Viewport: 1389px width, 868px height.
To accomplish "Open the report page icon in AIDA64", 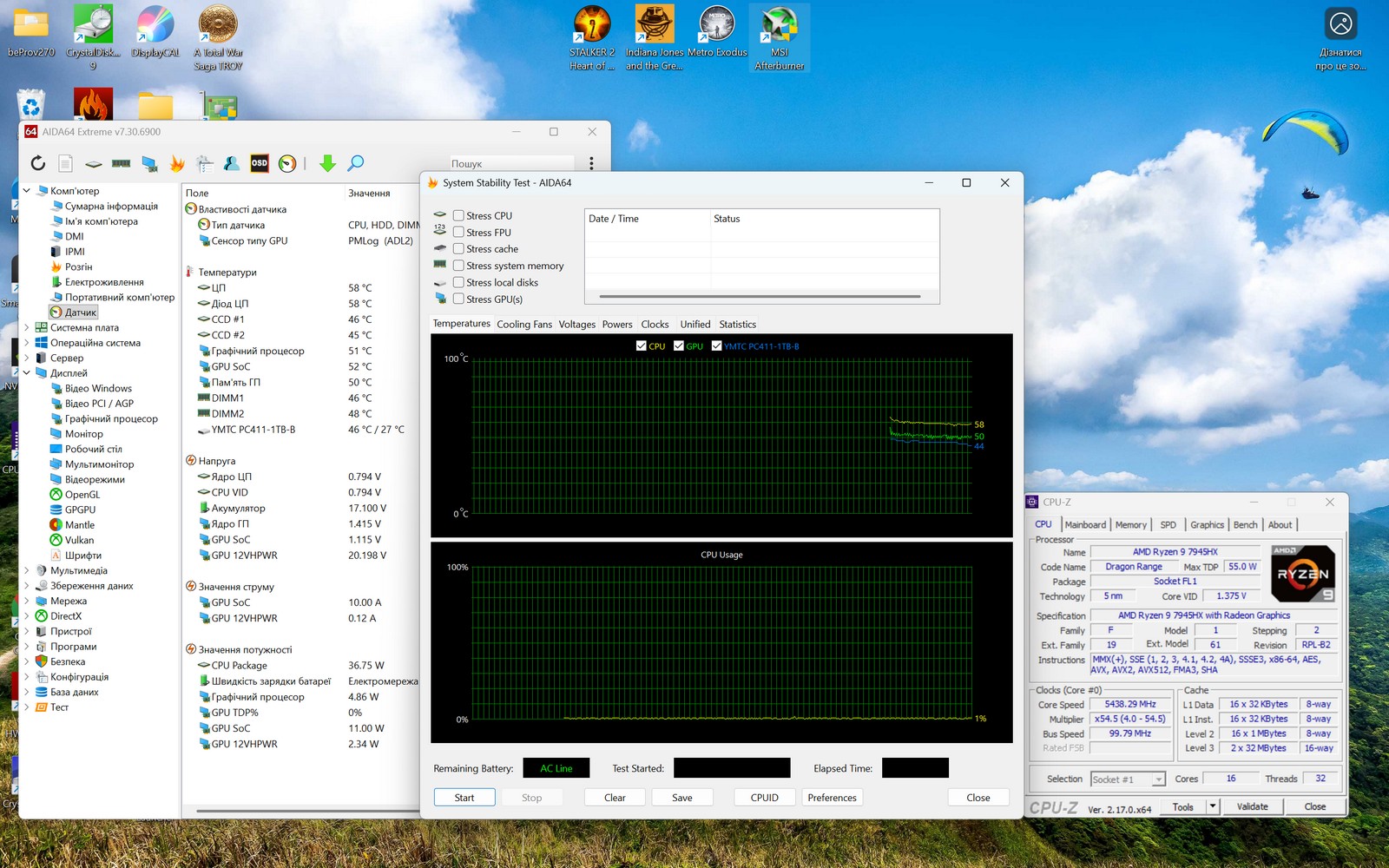I will click(x=66, y=163).
